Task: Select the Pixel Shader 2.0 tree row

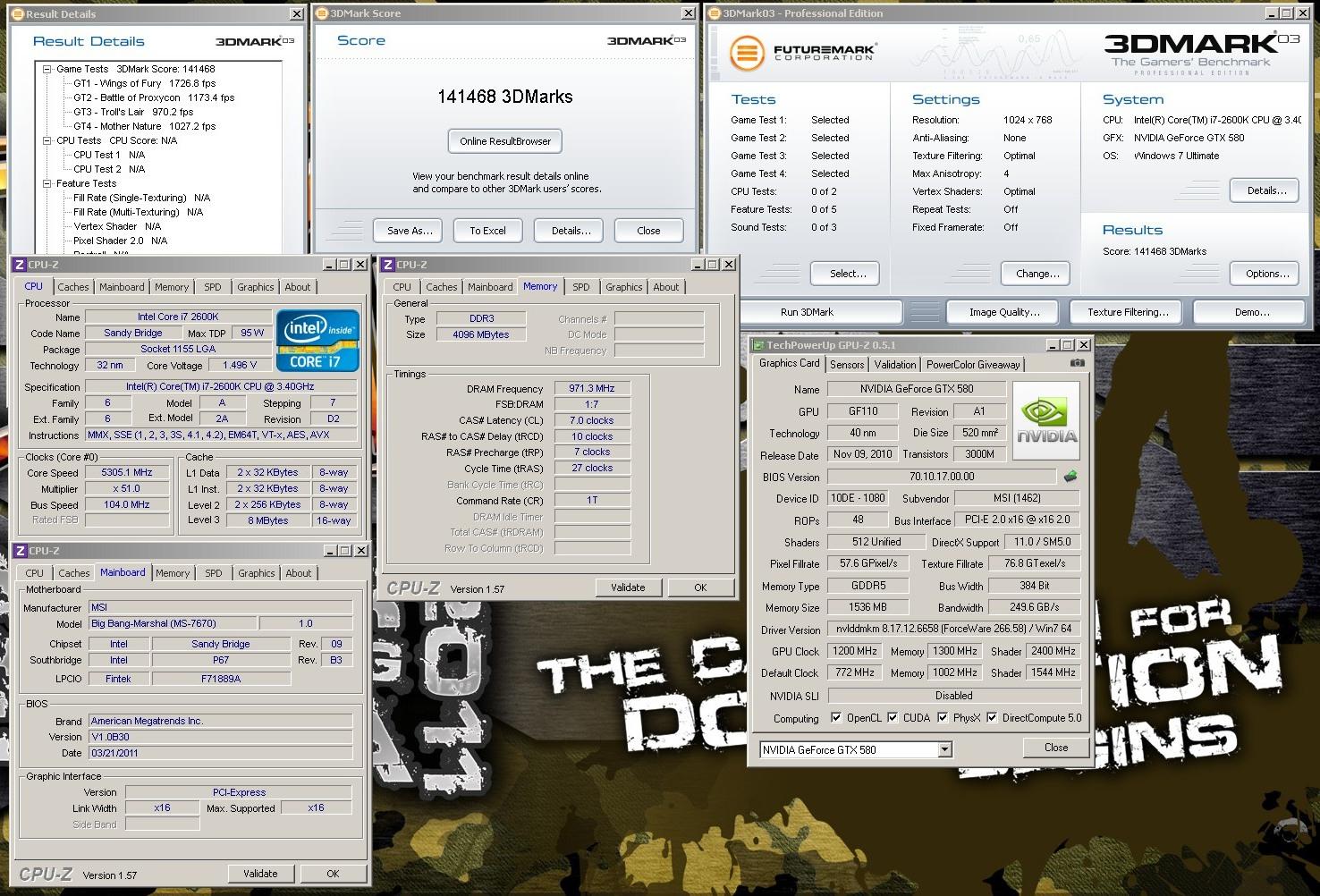Action: [120, 241]
